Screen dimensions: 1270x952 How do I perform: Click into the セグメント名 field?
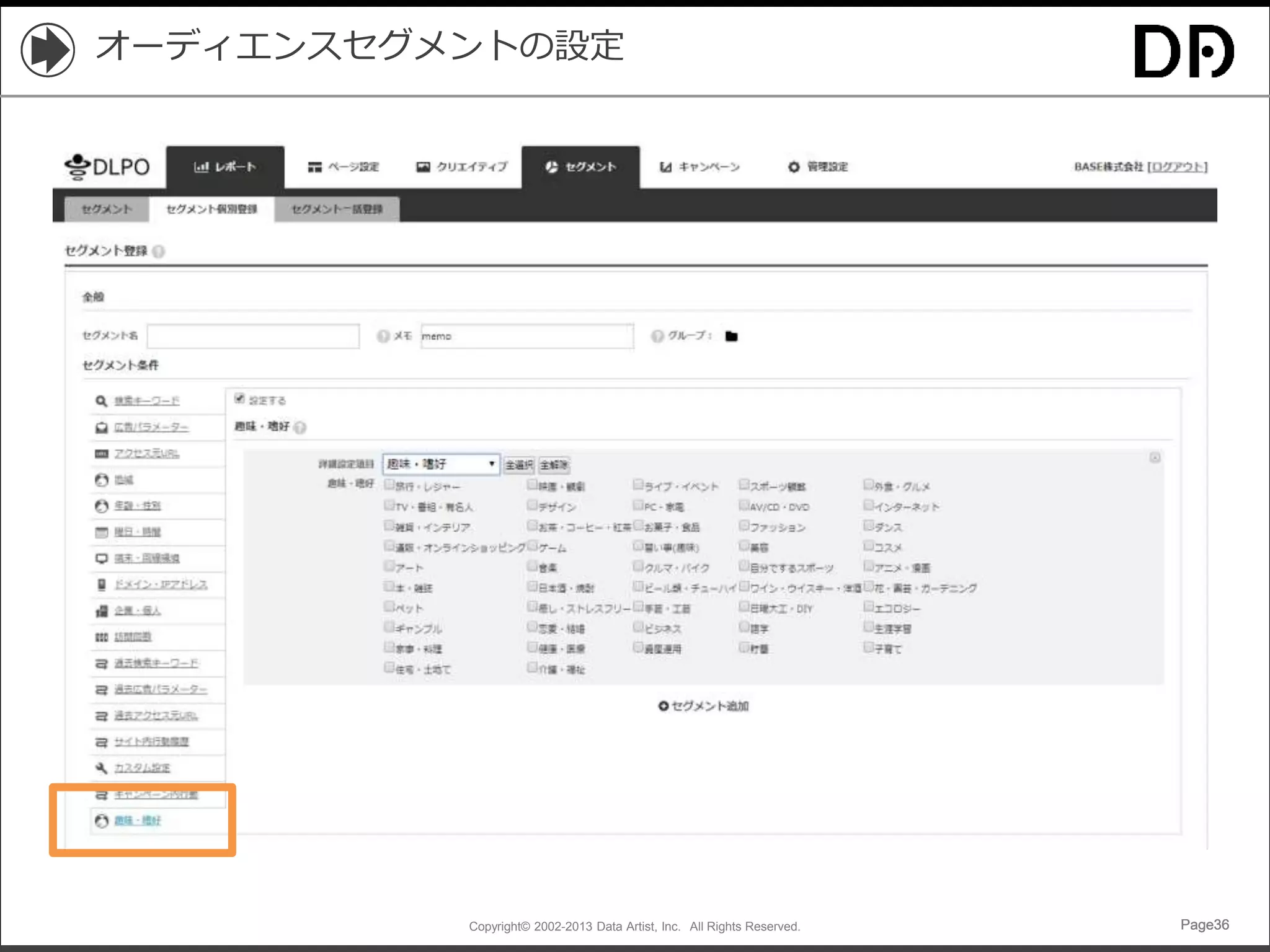253,336
